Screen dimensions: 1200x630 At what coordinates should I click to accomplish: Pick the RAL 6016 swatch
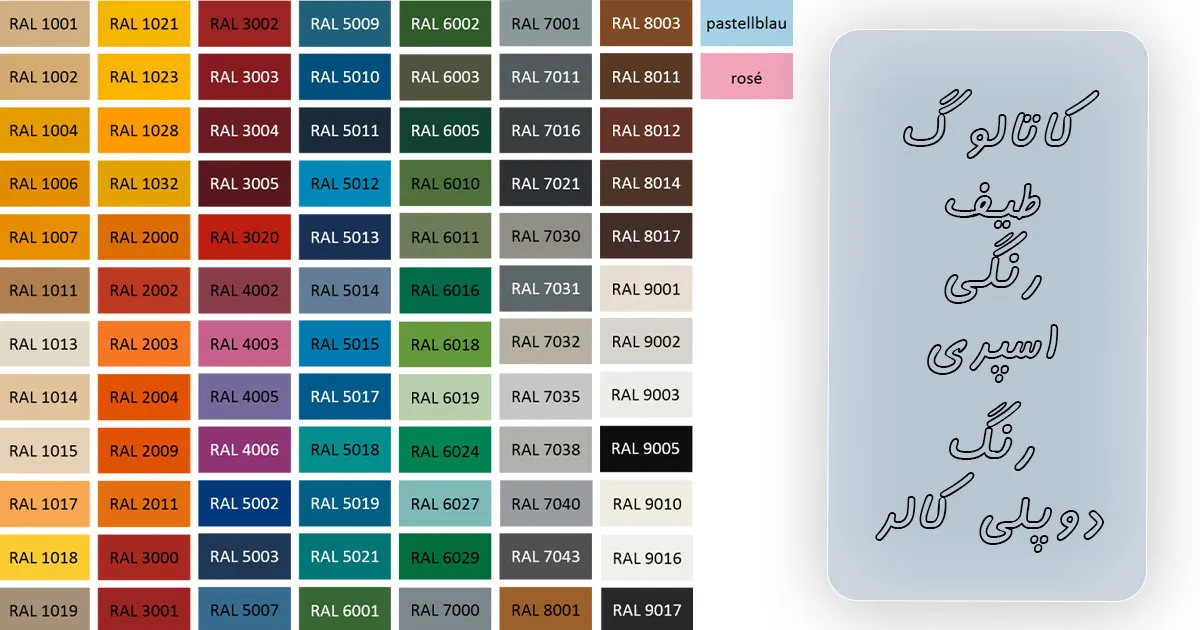coord(445,290)
